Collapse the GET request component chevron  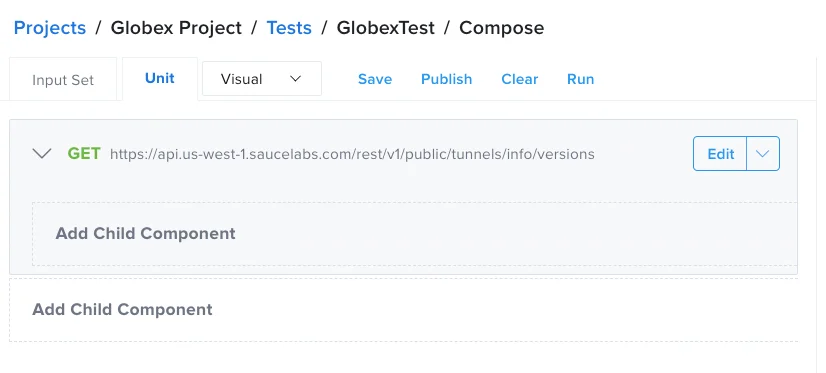(42, 154)
